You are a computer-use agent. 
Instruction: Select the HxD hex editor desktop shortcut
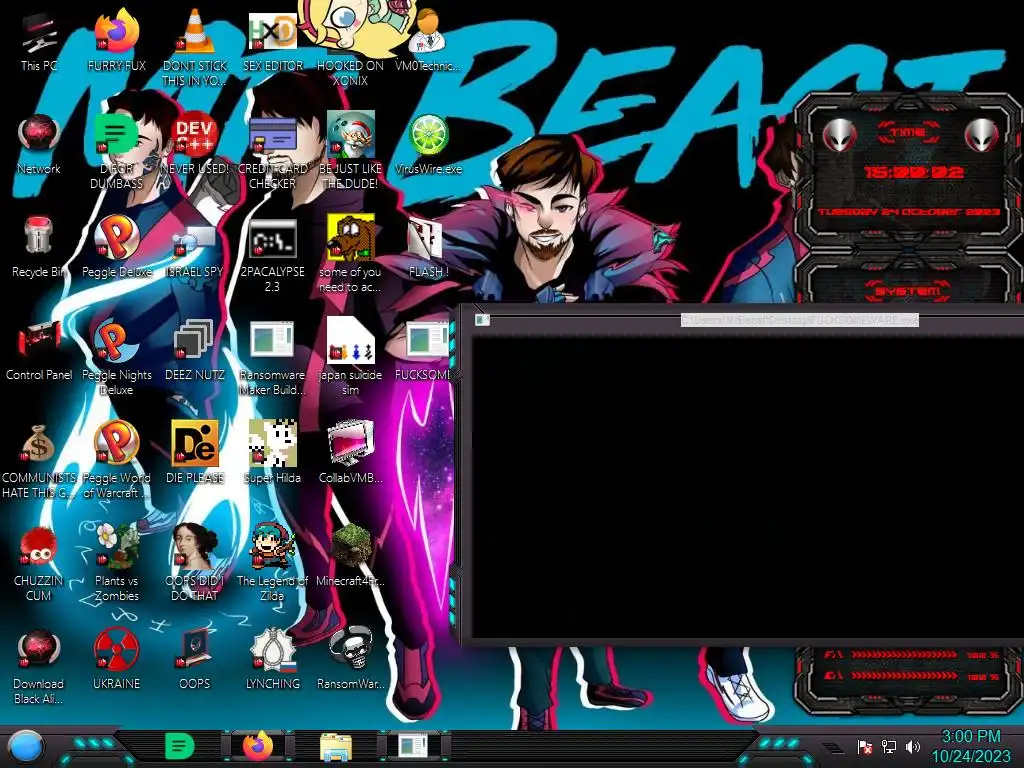click(x=272, y=42)
